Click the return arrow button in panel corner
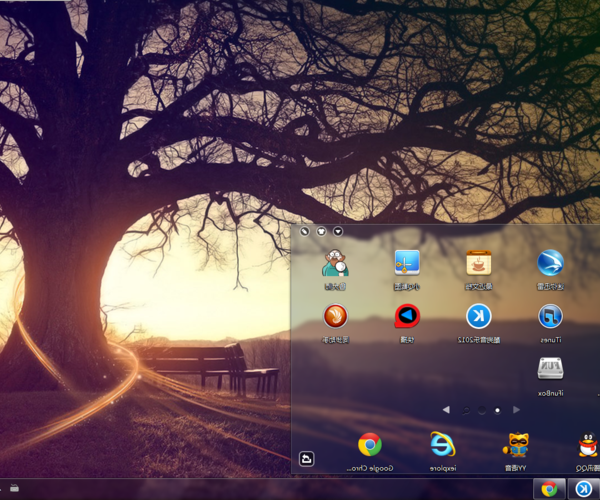Image resolution: width=600 pixels, height=500 pixels. point(307,459)
